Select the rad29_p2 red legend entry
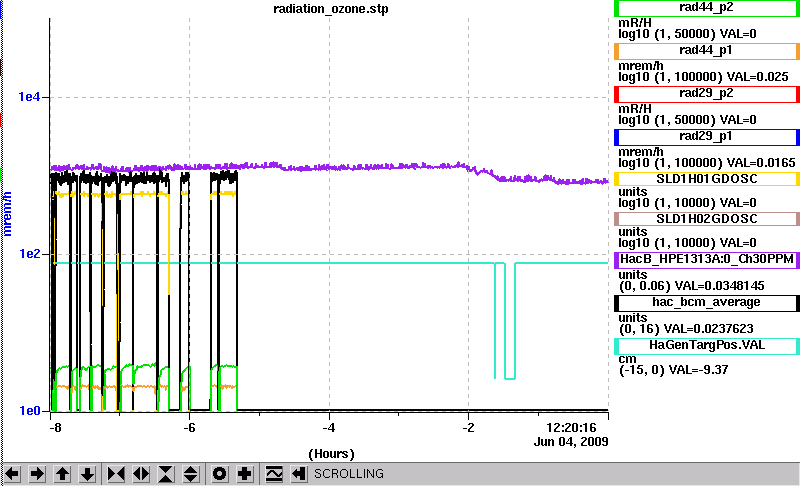The height and width of the screenshot is (486, 800). [x=707, y=94]
